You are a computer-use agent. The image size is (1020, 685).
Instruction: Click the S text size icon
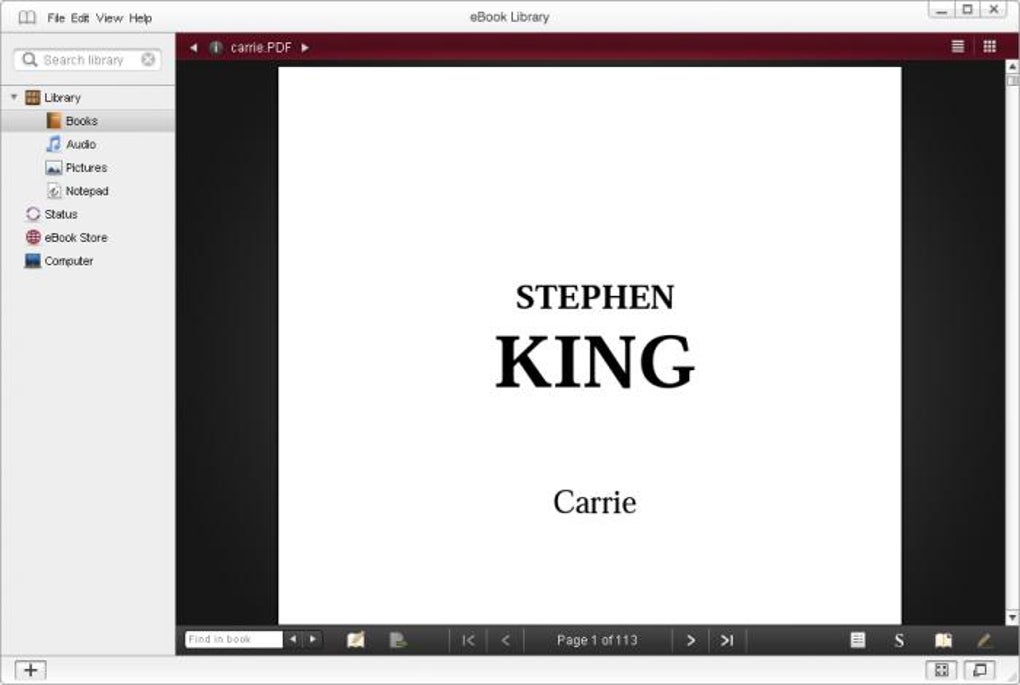pos(899,641)
